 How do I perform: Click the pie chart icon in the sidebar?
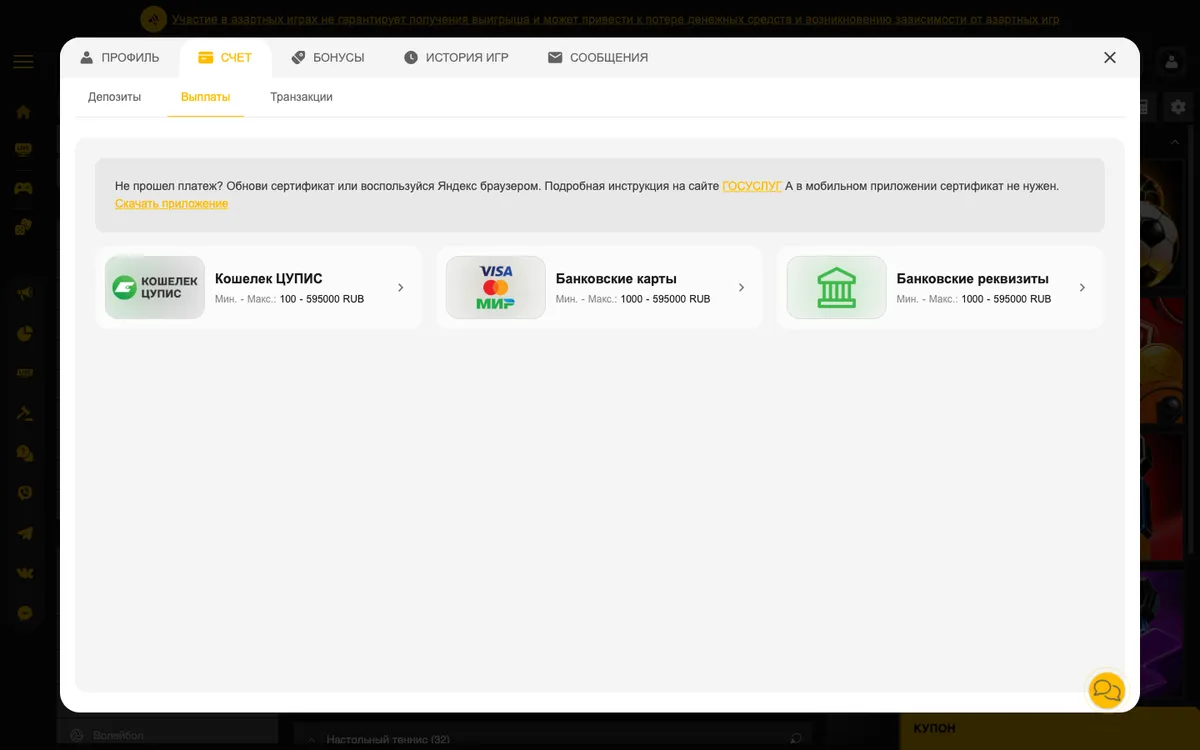(25, 333)
